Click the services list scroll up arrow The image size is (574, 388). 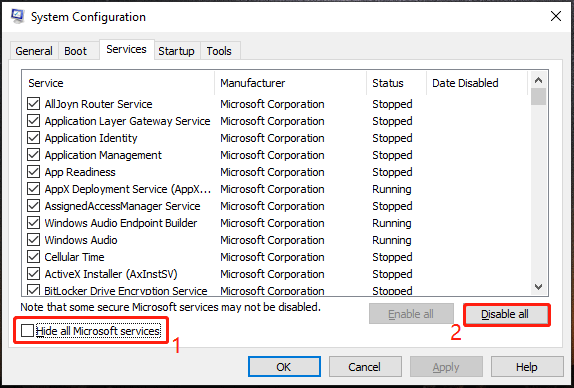(538, 80)
